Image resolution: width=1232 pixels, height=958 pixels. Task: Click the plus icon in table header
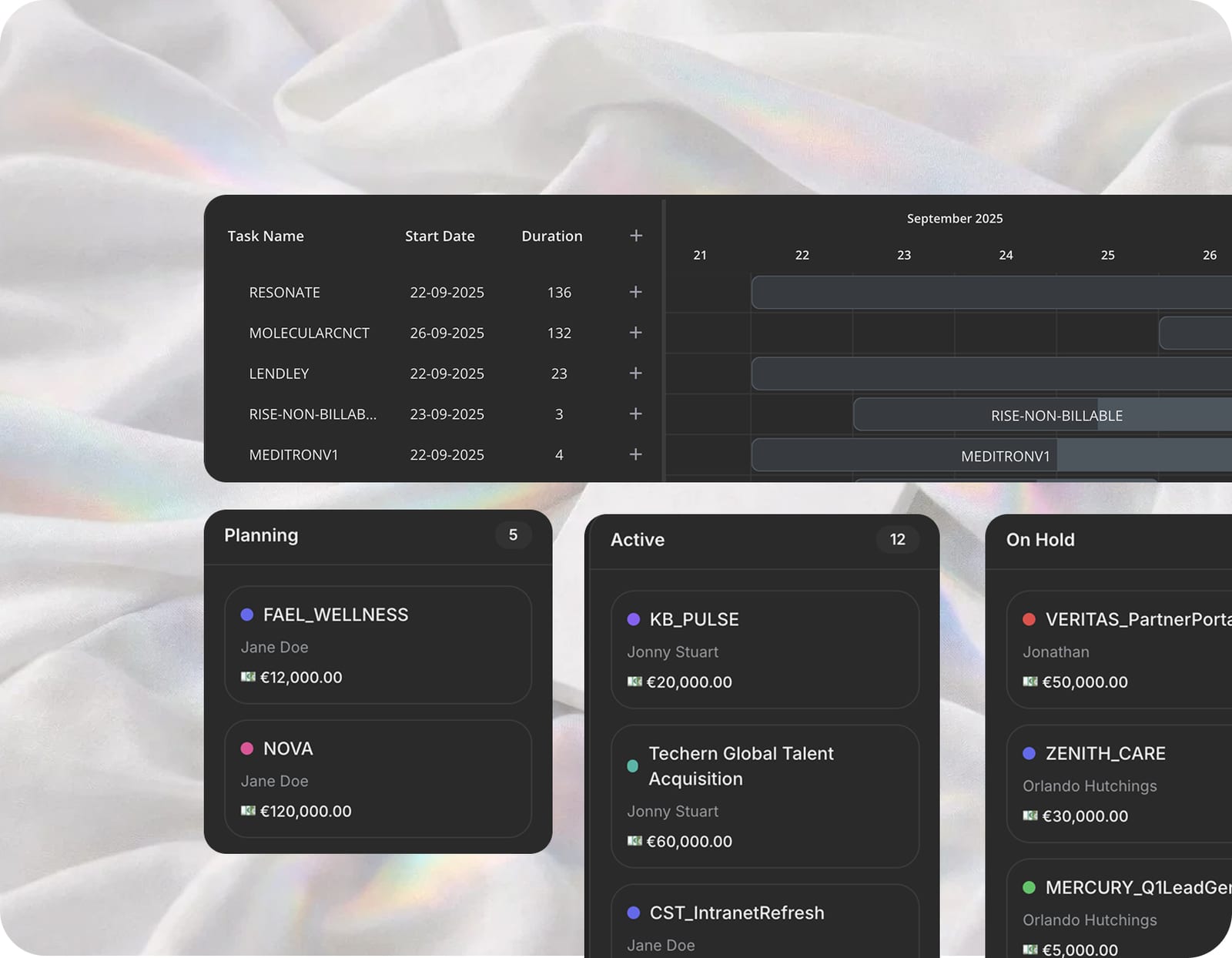coord(636,236)
